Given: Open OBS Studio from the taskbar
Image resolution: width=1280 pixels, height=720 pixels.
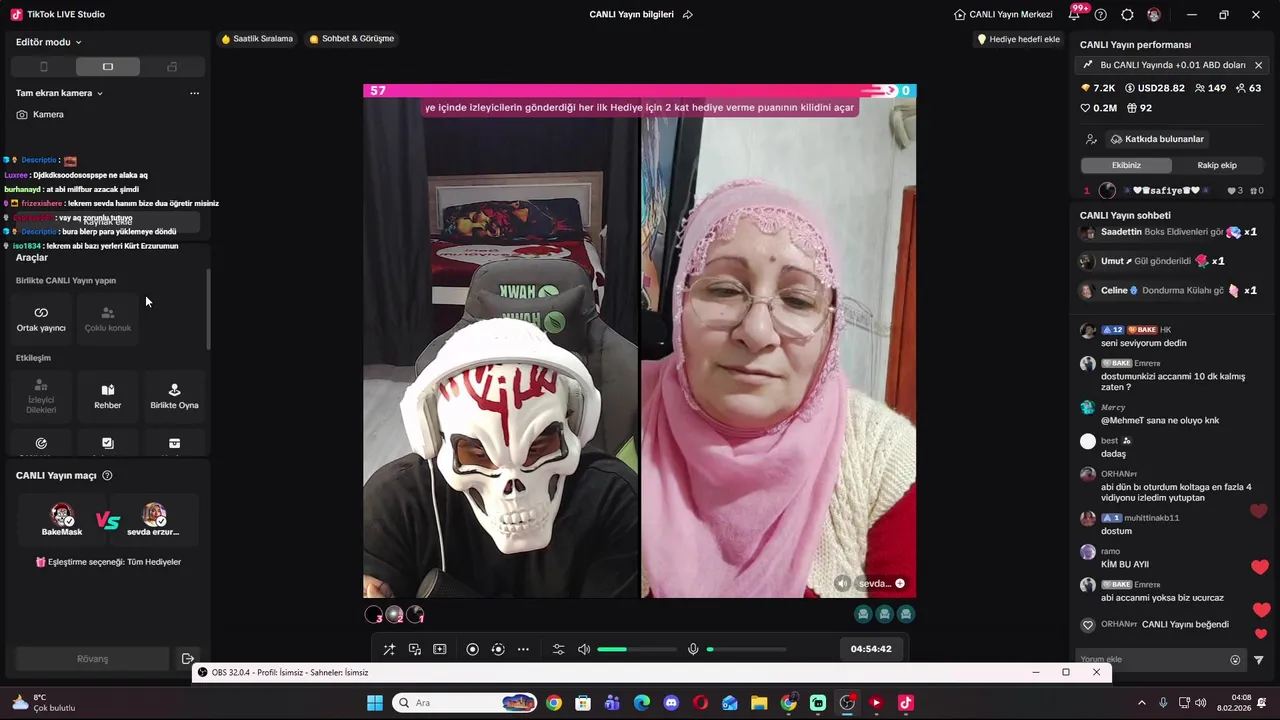Looking at the screenshot, I should tap(847, 703).
